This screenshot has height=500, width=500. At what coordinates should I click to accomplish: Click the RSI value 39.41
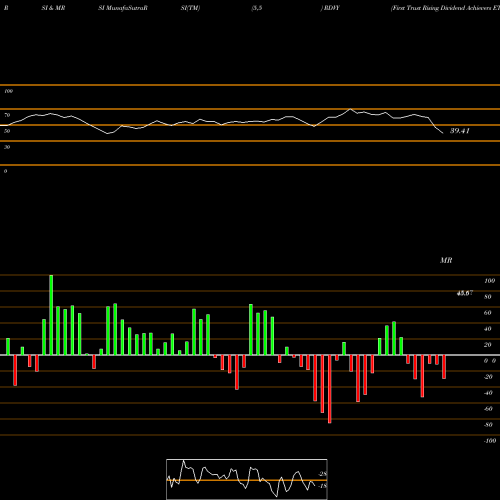point(460,131)
